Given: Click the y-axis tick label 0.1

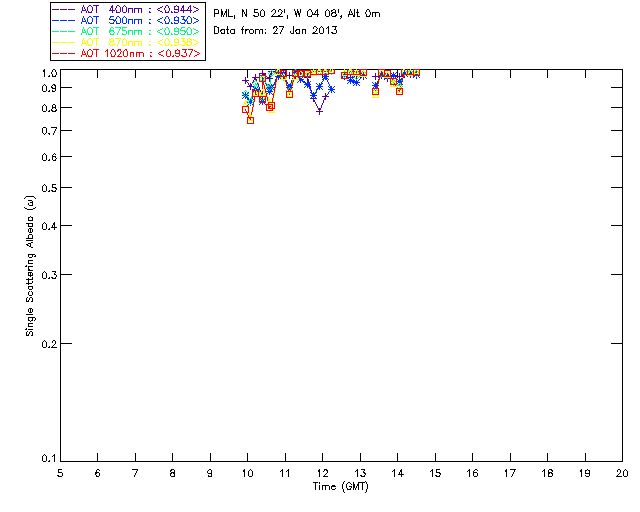Looking at the screenshot, I should [49, 459].
